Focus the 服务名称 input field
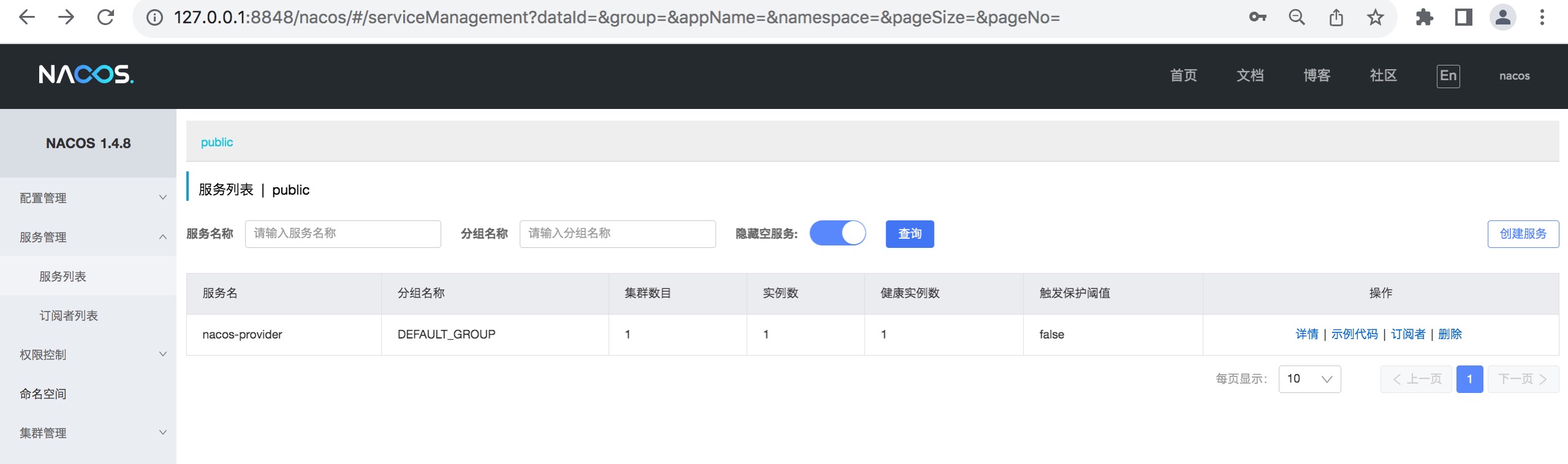Image resolution: width=1568 pixels, height=464 pixels. (343, 234)
